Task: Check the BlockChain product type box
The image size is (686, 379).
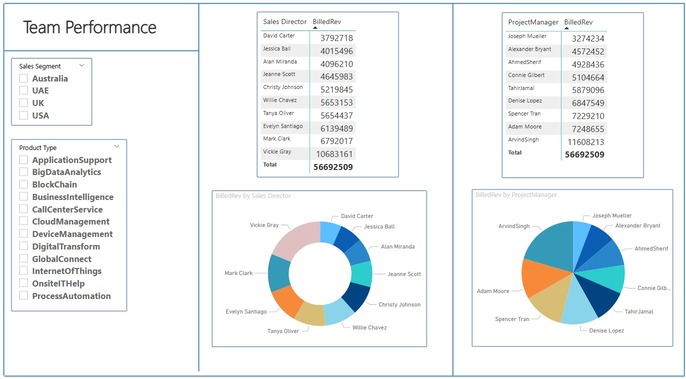Action: point(24,184)
